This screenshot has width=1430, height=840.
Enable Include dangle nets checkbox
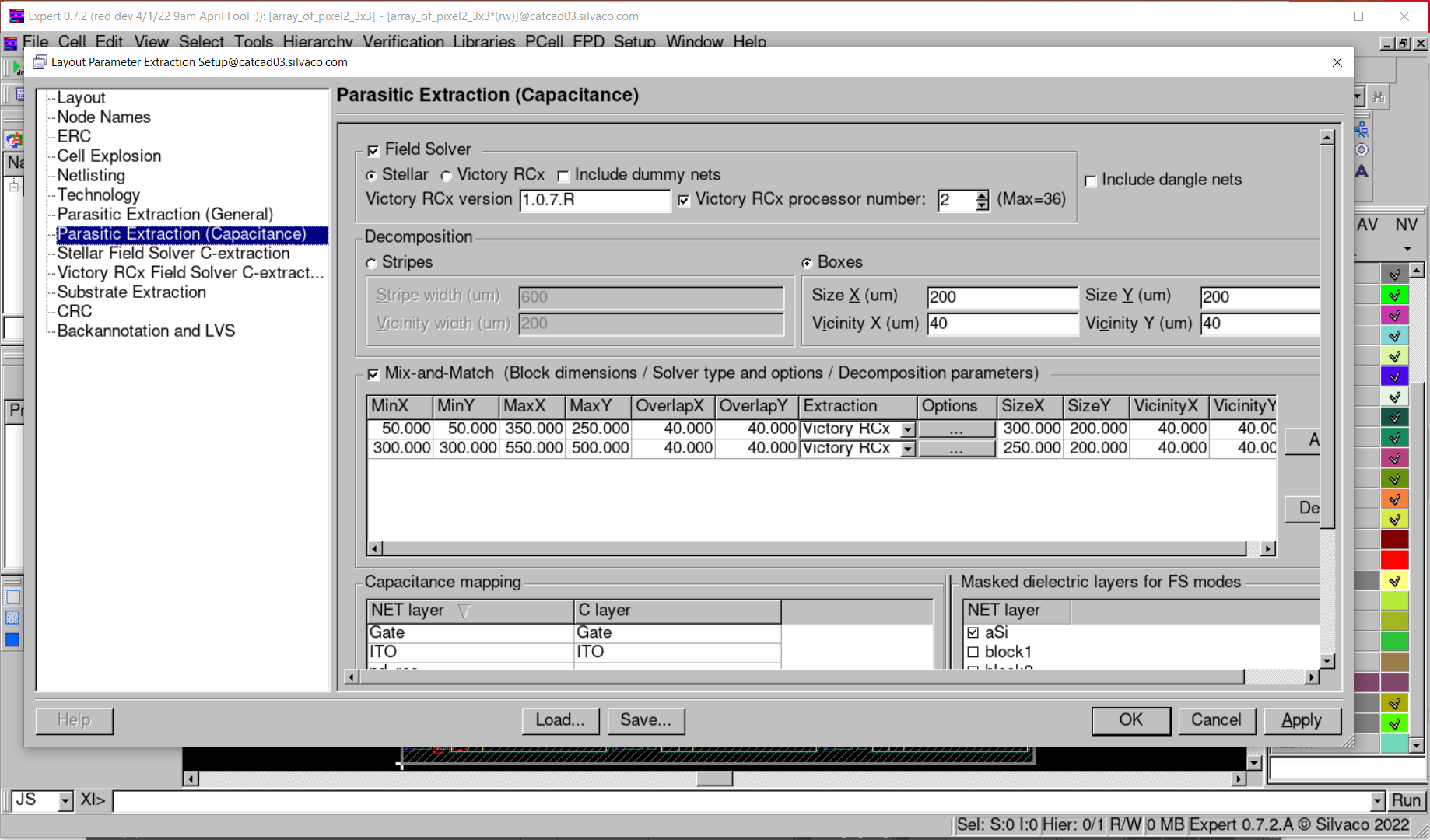pyautogui.click(x=1091, y=180)
